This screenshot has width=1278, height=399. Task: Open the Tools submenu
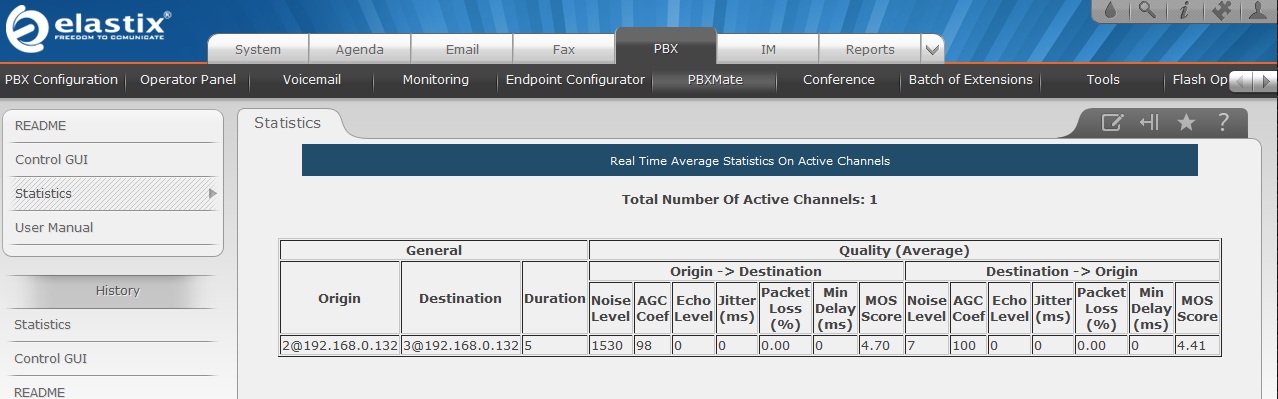pos(1103,80)
